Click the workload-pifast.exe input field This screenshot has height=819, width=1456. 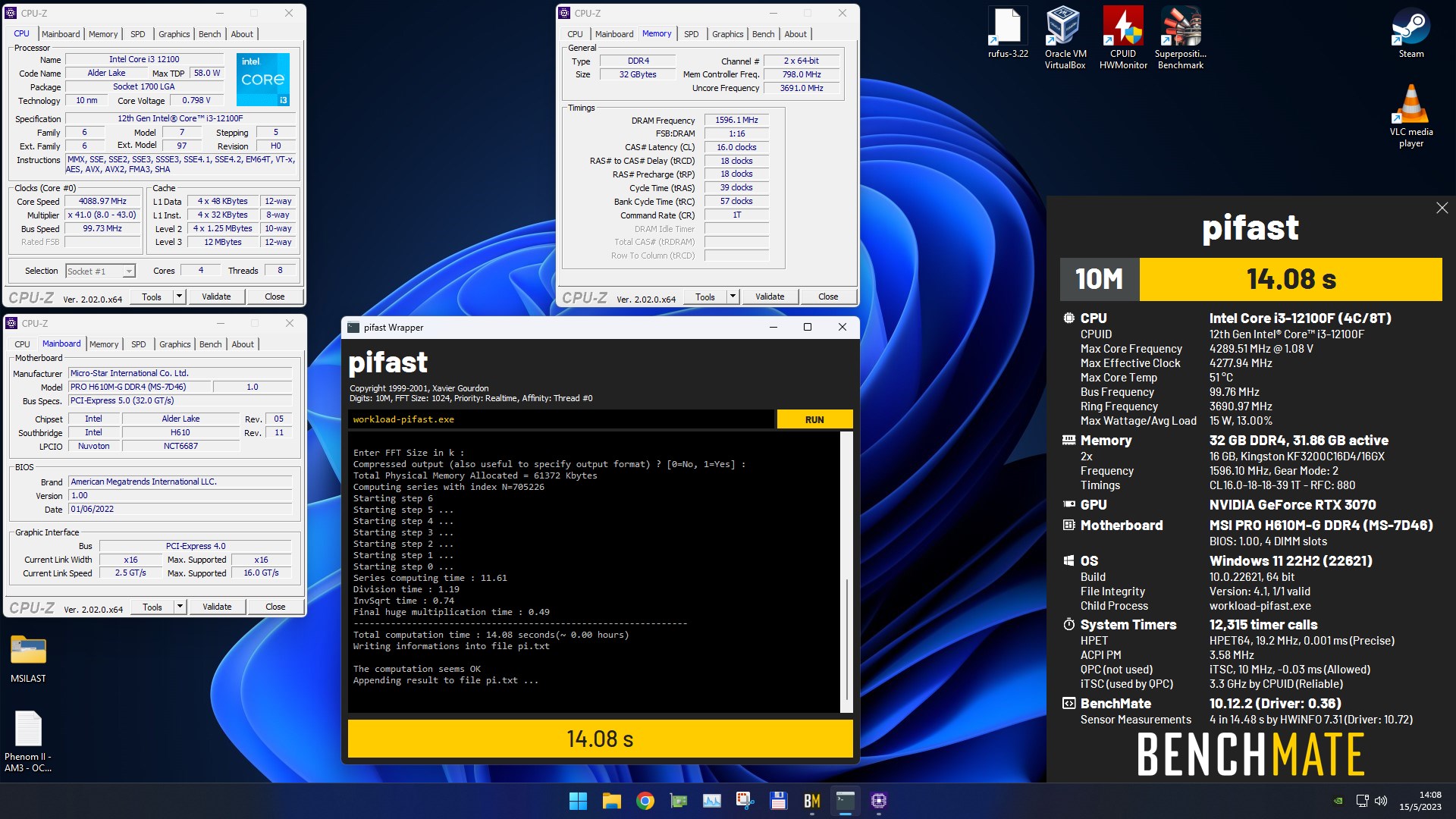pyautogui.click(x=561, y=419)
